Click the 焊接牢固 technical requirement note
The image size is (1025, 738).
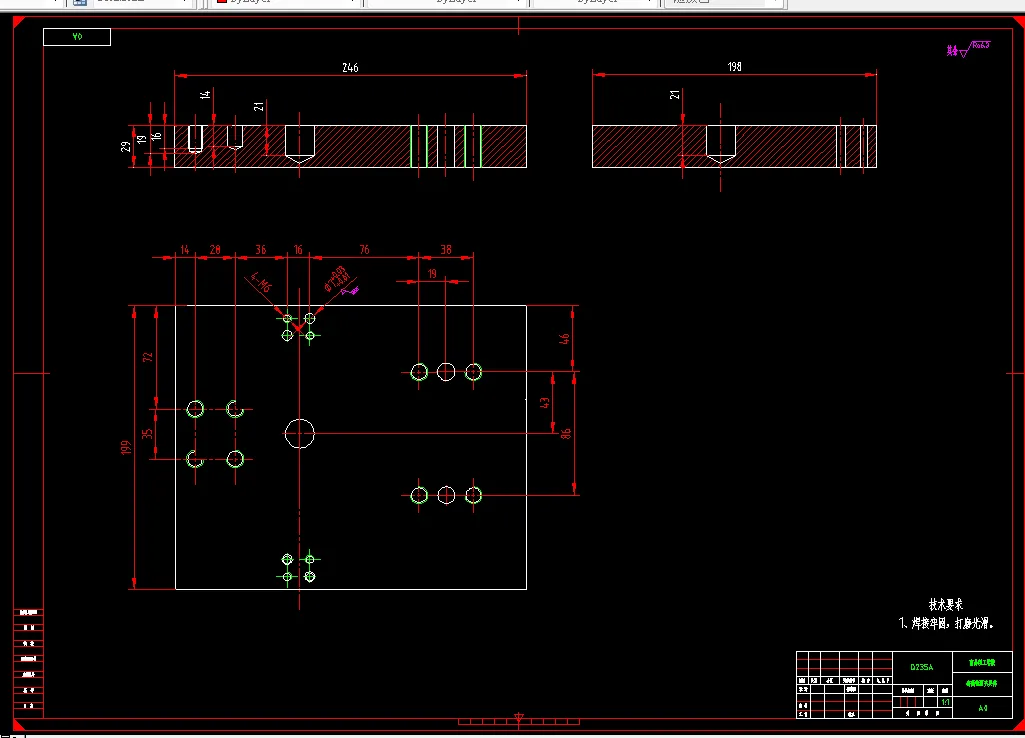pos(946,624)
